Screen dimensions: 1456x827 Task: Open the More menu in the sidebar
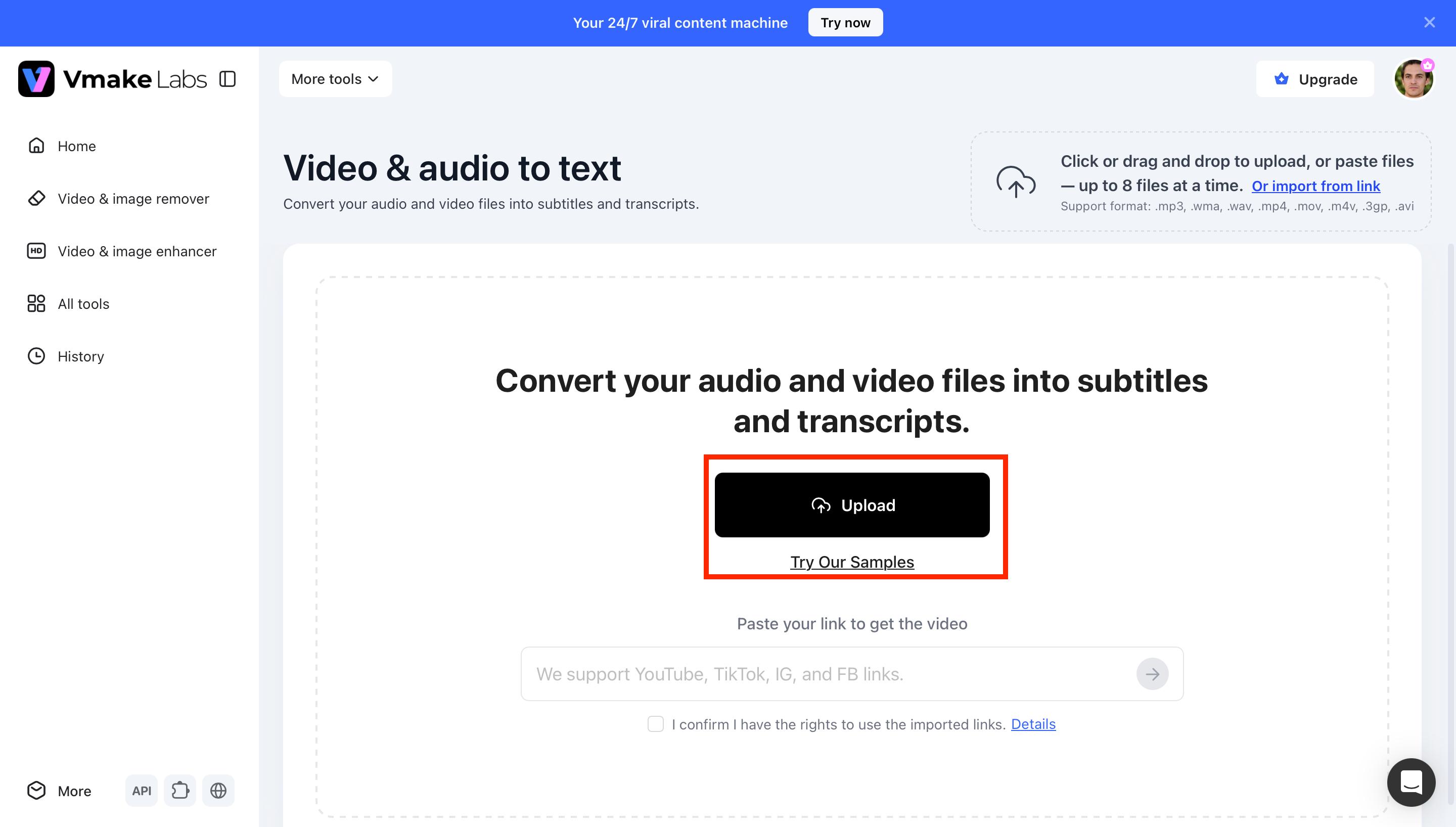click(59, 791)
